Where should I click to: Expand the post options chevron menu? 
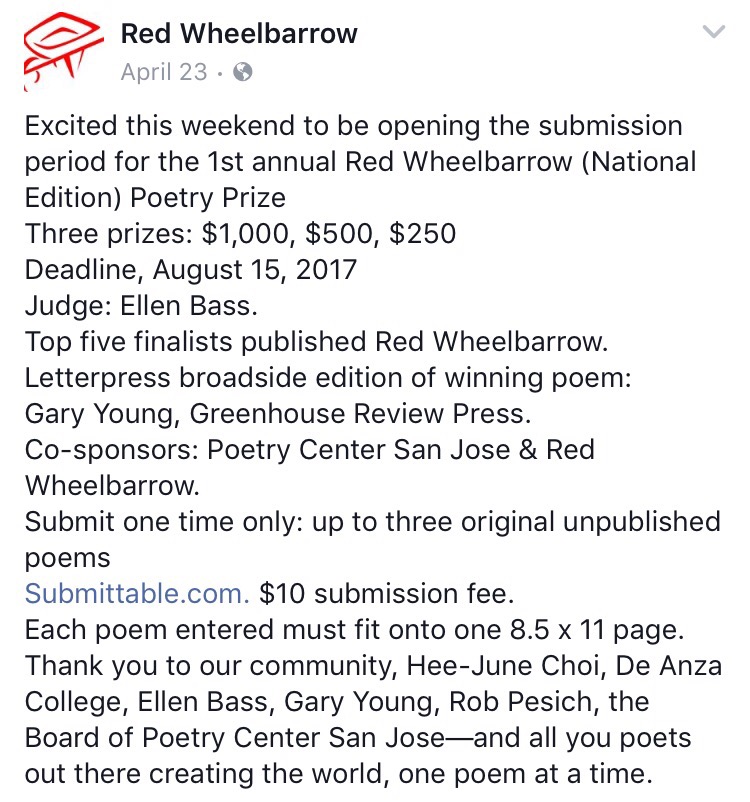click(714, 34)
